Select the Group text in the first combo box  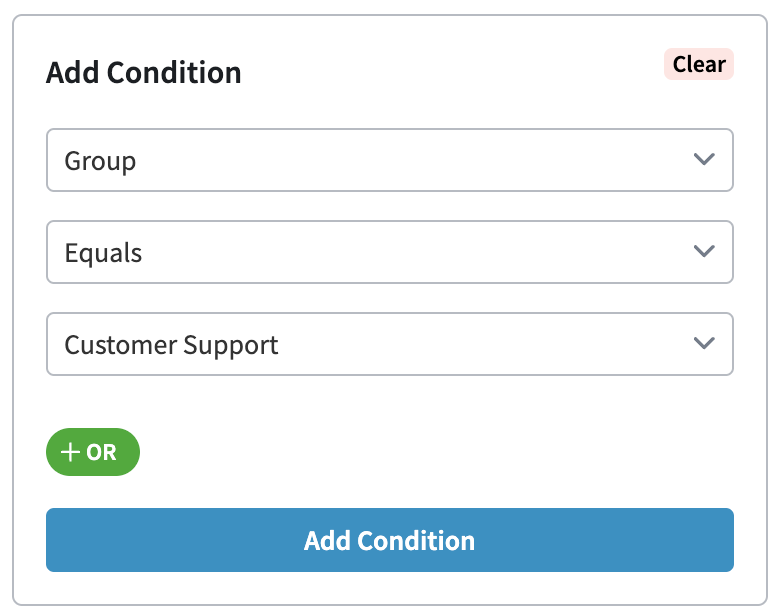pyautogui.click(x=100, y=161)
